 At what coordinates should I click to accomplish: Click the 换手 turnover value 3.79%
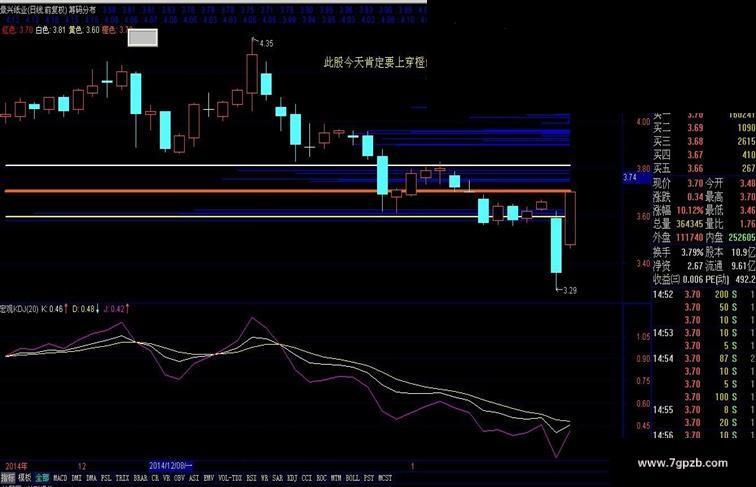pyautogui.click(x=691, y=252)
